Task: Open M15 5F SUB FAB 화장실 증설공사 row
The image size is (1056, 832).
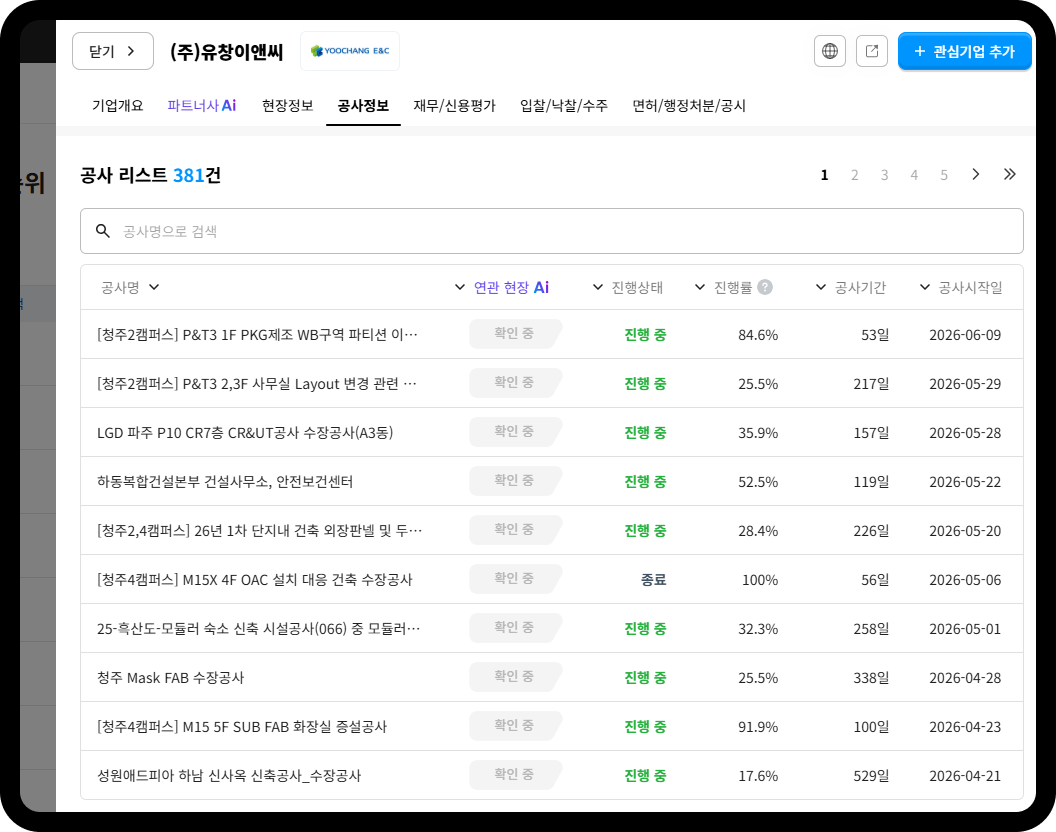Action: click(552, 727)
